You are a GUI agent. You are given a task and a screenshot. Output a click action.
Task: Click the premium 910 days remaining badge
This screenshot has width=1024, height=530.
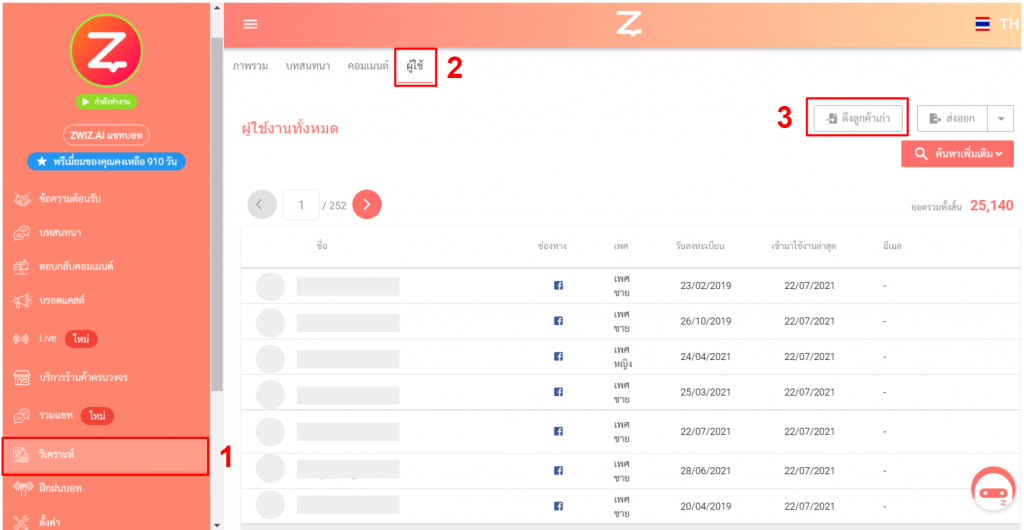coord(106,161)
